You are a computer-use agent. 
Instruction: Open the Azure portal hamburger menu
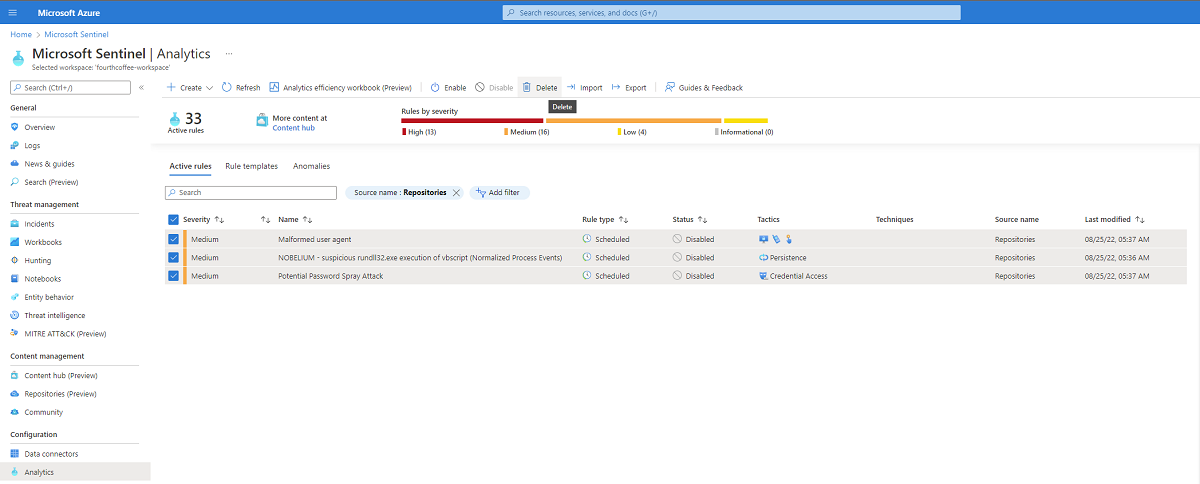[x=14, y=12]
